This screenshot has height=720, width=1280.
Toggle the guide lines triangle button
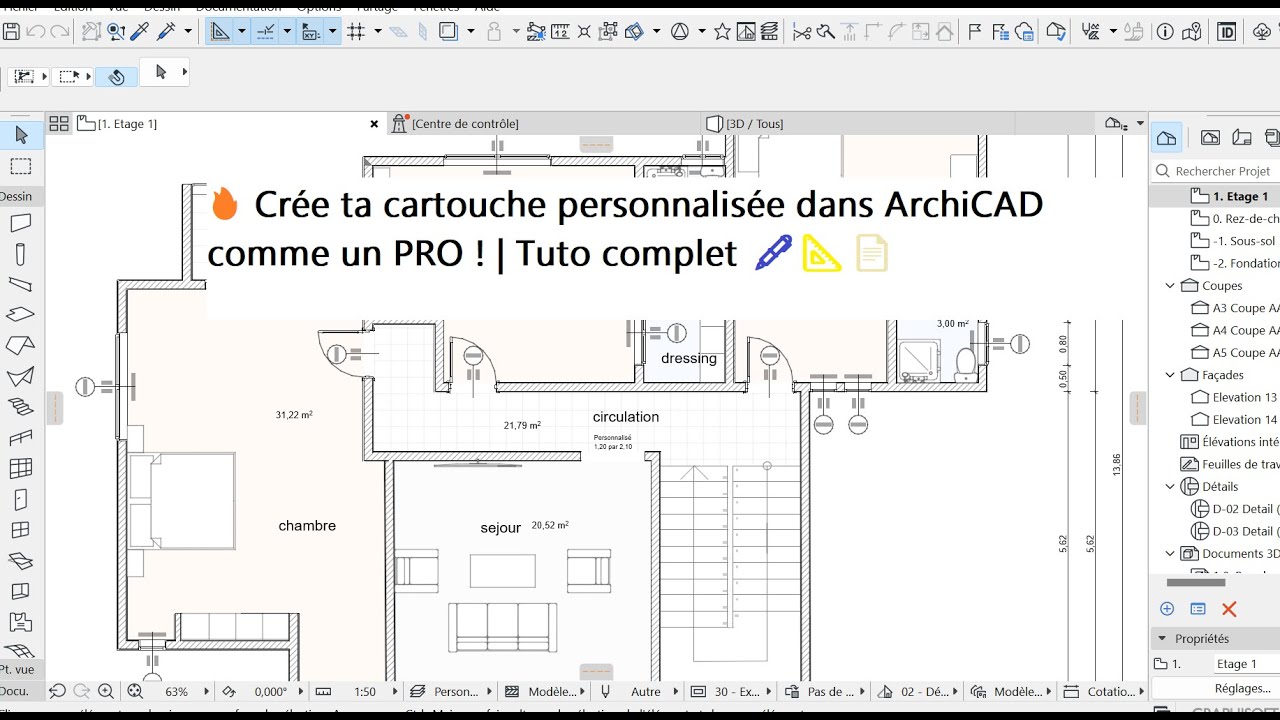coord(220,32)
